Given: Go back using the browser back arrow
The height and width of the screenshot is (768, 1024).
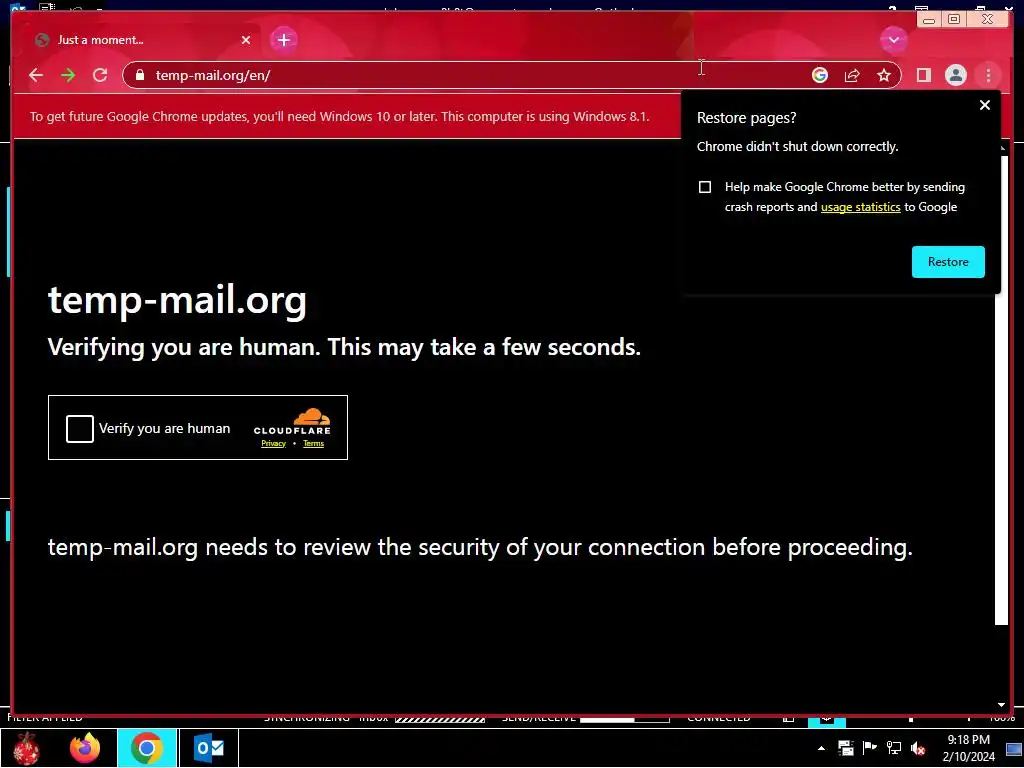Looking at the screenshot, I should pyautogui.click(x=36, y=75).
